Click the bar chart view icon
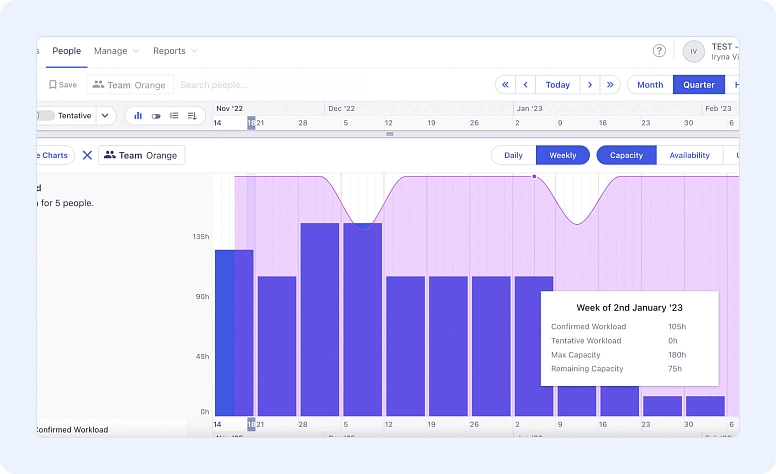776x474 pixels. click(138, 116)
